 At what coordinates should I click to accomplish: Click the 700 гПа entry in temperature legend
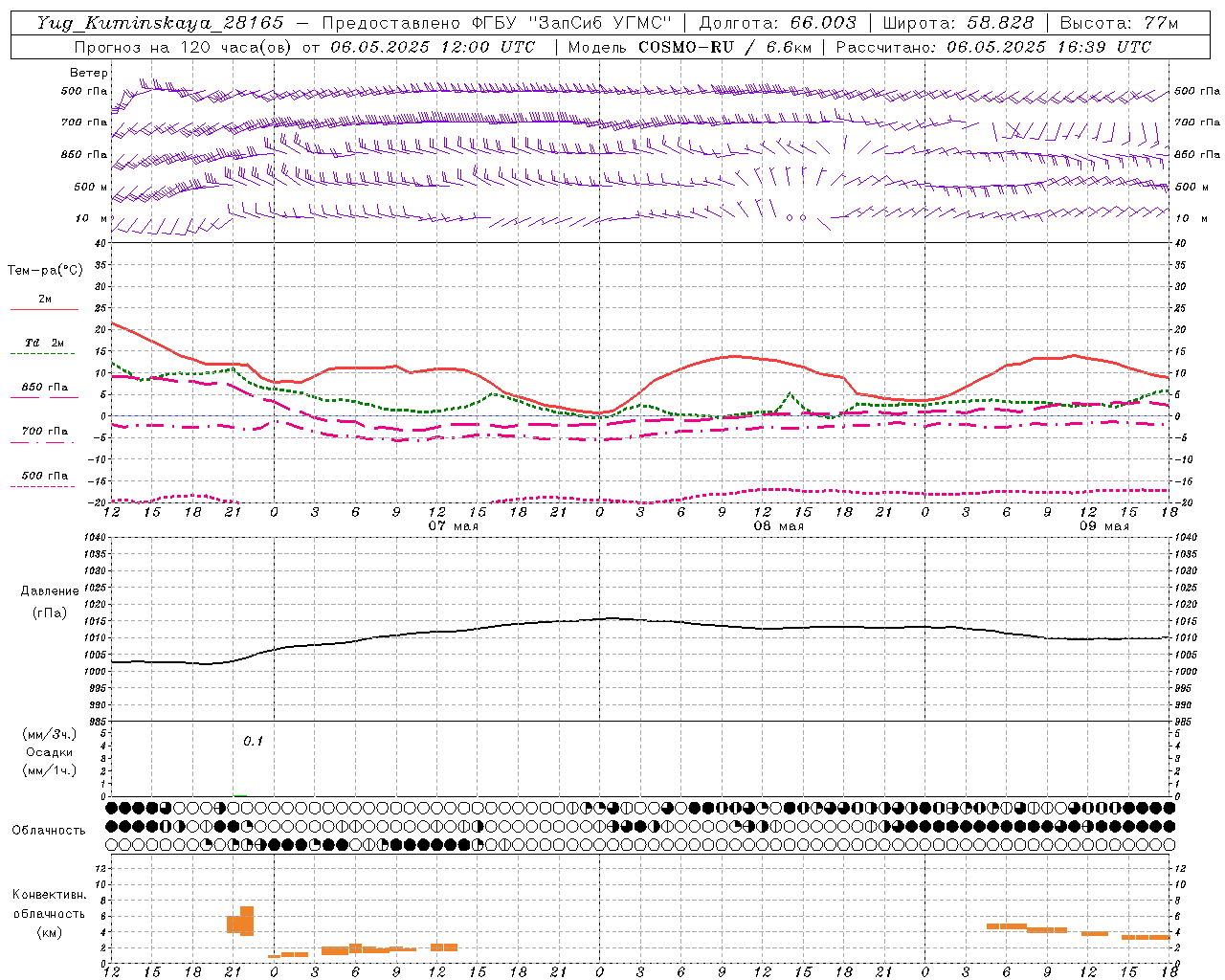pyautogui.click(x=44, y=432)
